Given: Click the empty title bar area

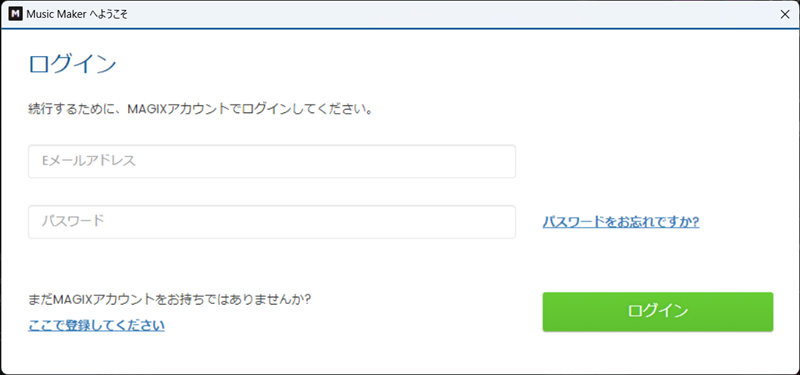Looking at the screenshot, I should (x=449, y=14).
